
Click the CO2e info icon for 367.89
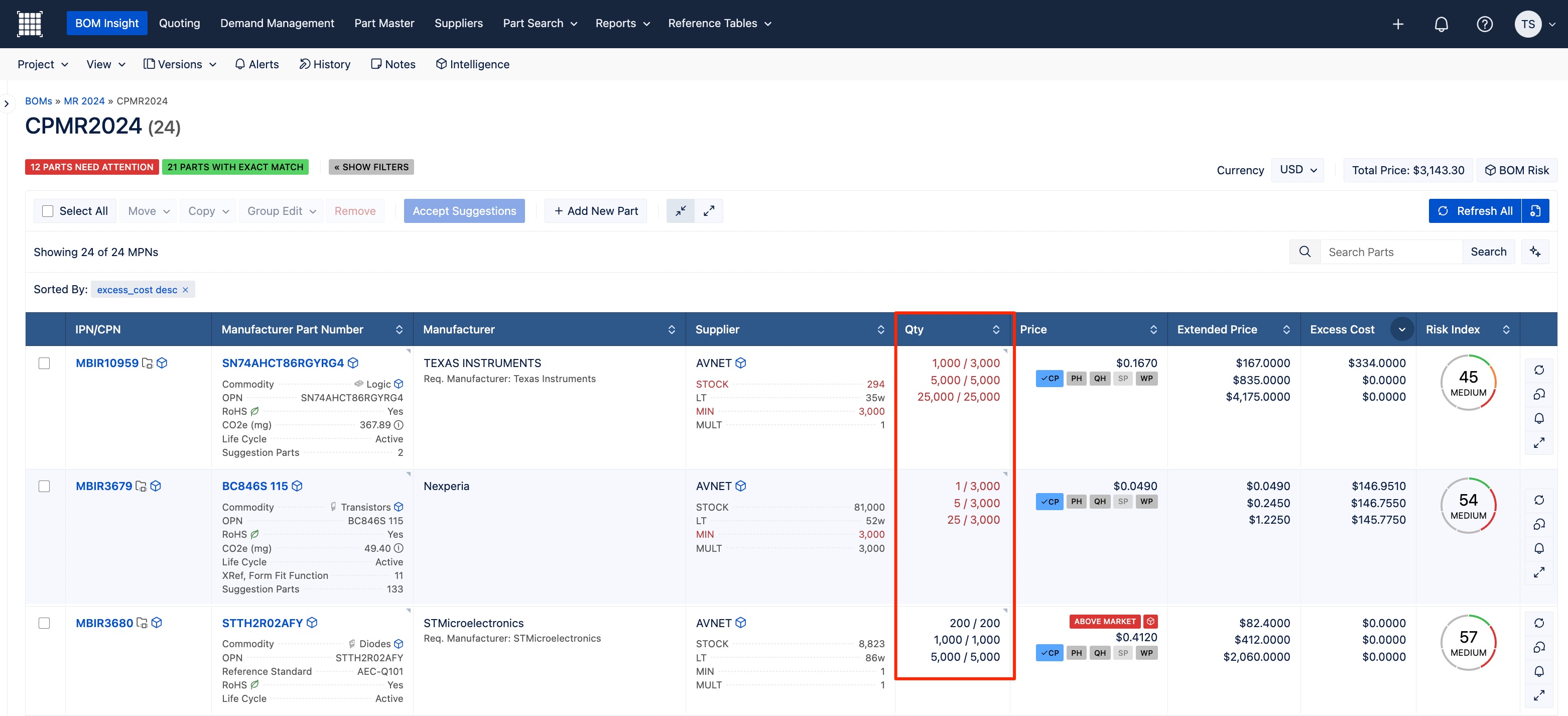pyautogui.click(x=399, y=425)
